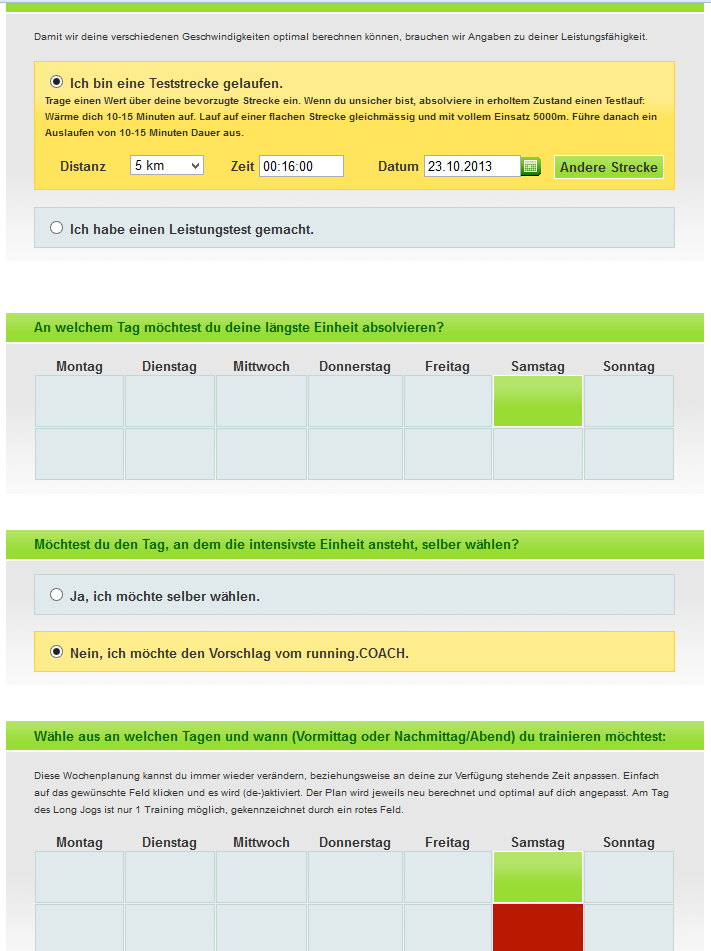Click the red Samstag Long Jog cell

[x=538, y=928]
